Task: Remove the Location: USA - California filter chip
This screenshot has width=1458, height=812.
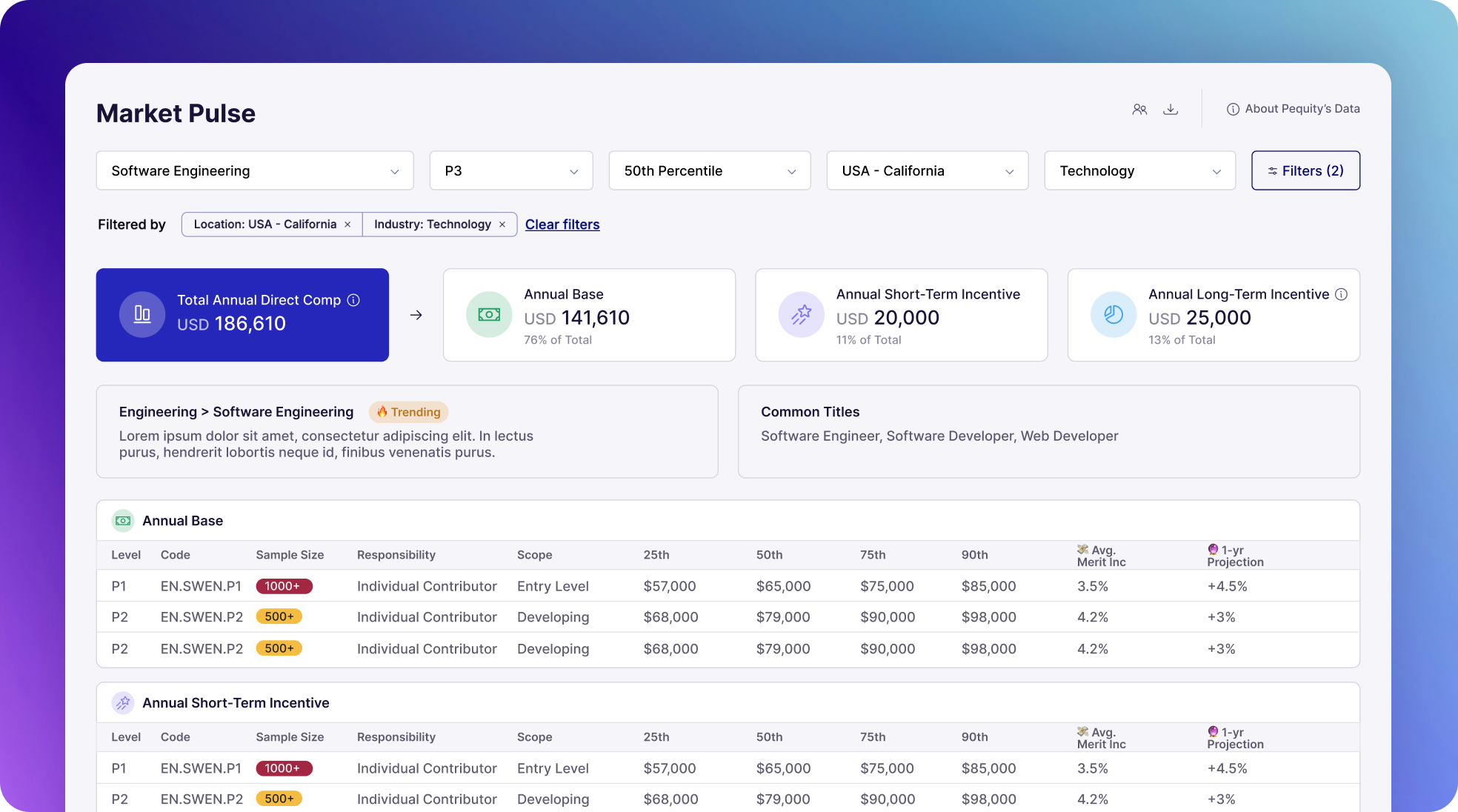Action: (x=347, y=224)
